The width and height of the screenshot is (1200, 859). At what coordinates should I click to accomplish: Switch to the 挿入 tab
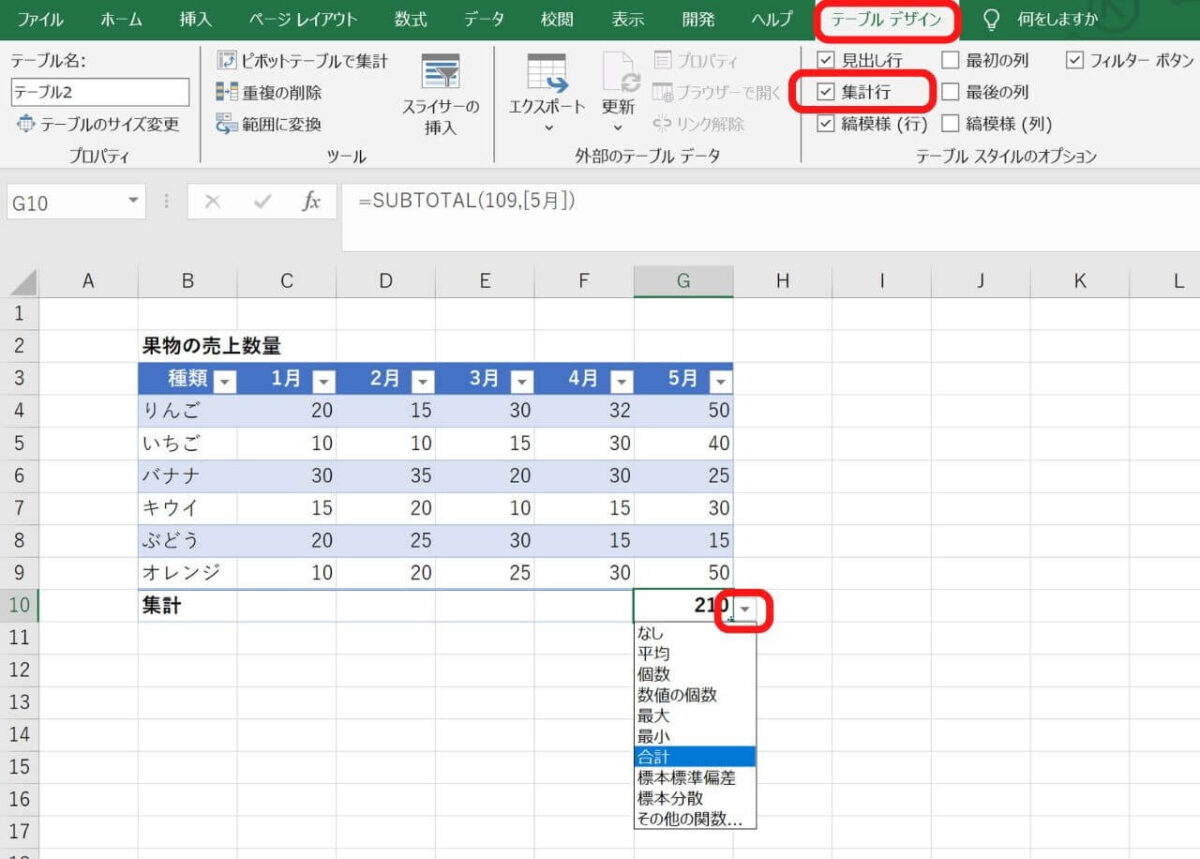[x=195, y=19]
